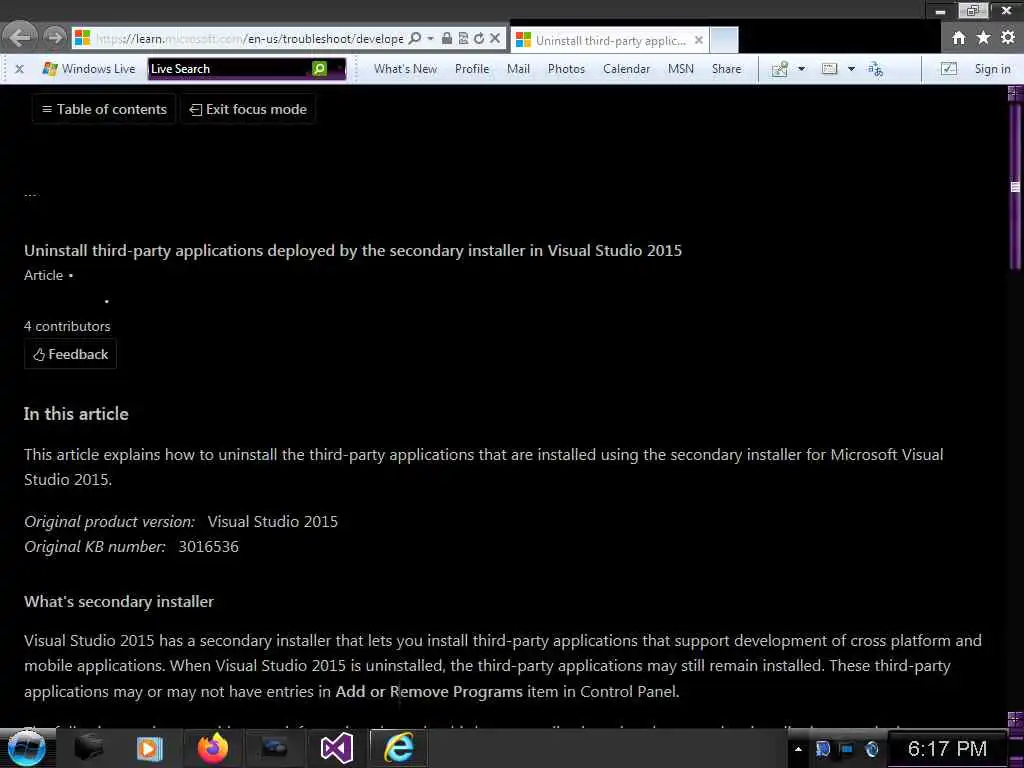Open the Windows Live logo button
Screen dimensions: 1024x768
point(88,69)
